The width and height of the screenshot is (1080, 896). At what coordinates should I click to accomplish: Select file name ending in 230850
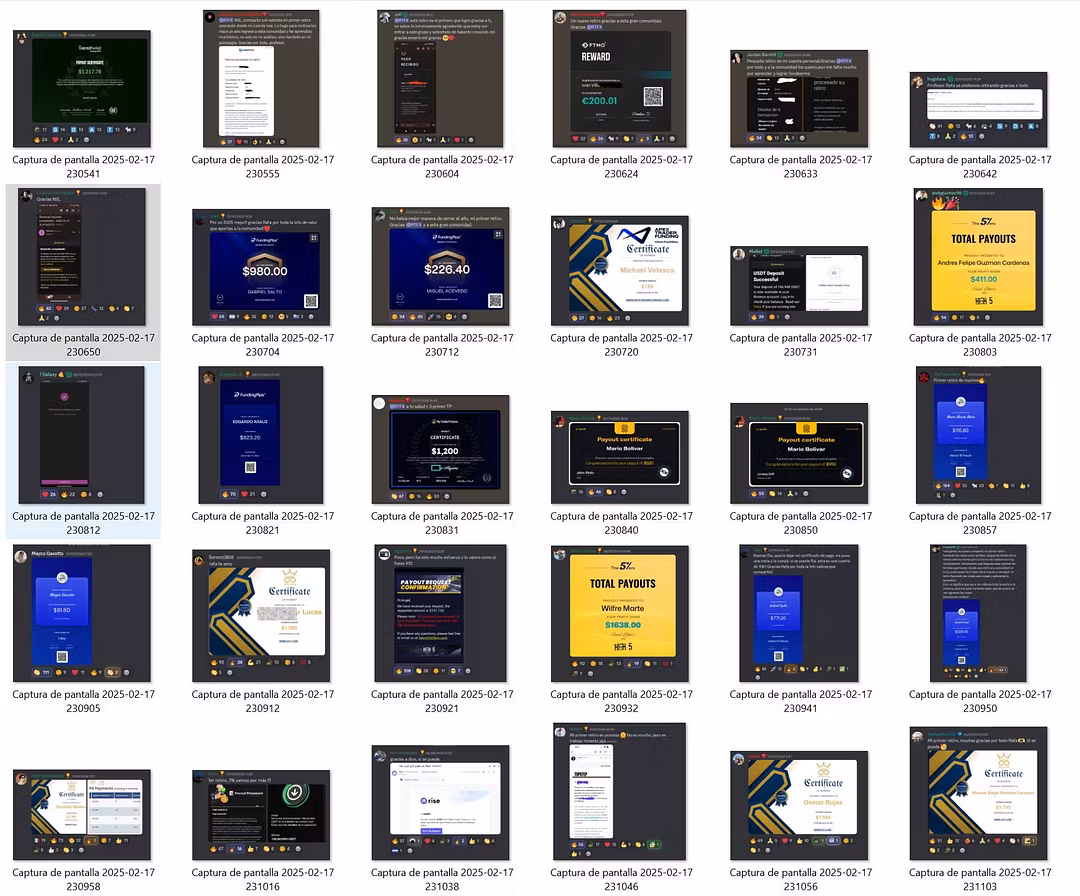800,523
